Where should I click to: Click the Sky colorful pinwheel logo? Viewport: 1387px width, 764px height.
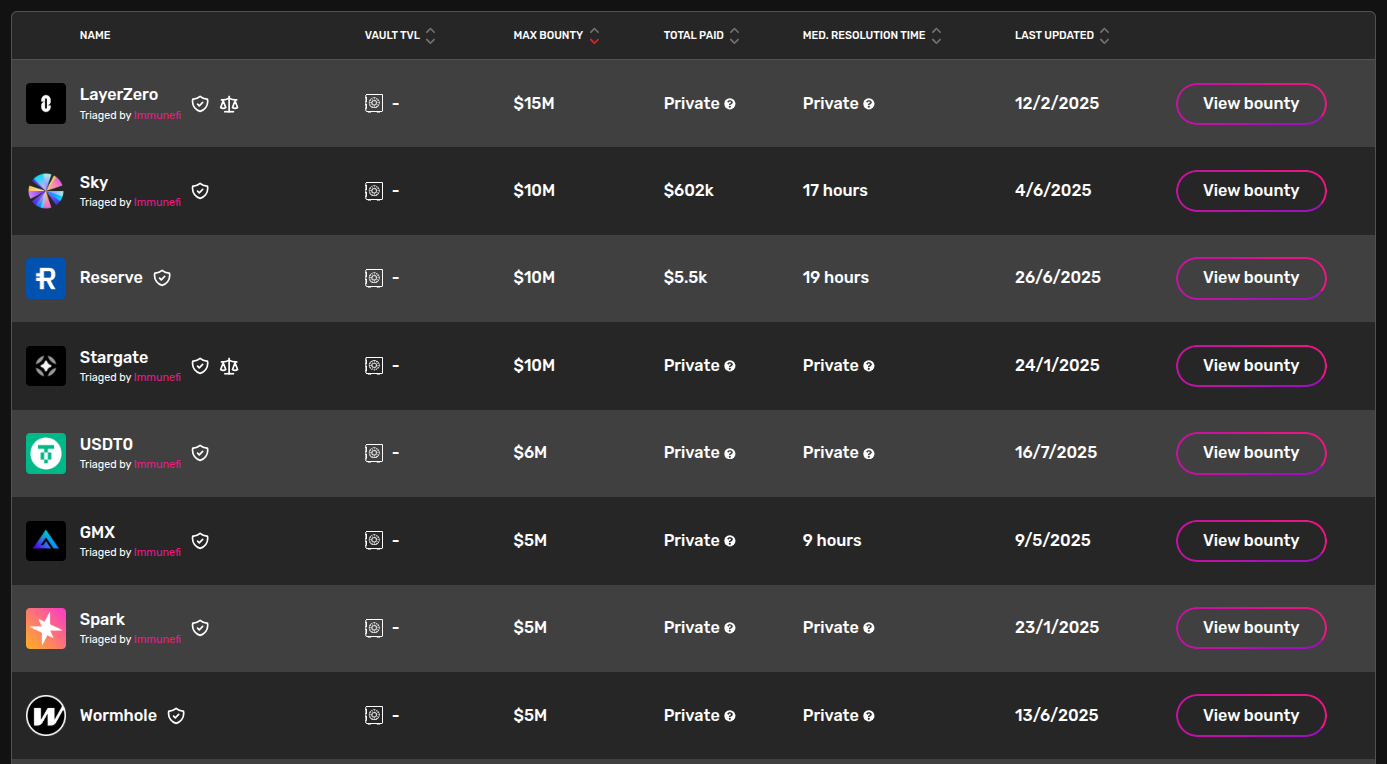coord(46,190)
